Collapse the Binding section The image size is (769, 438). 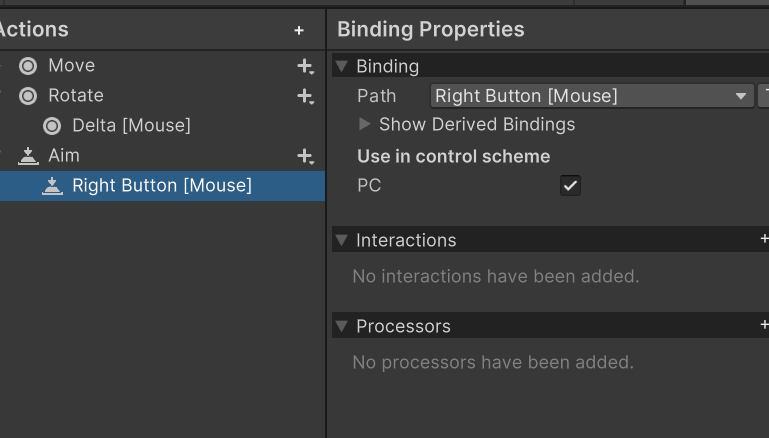(343, 67)
